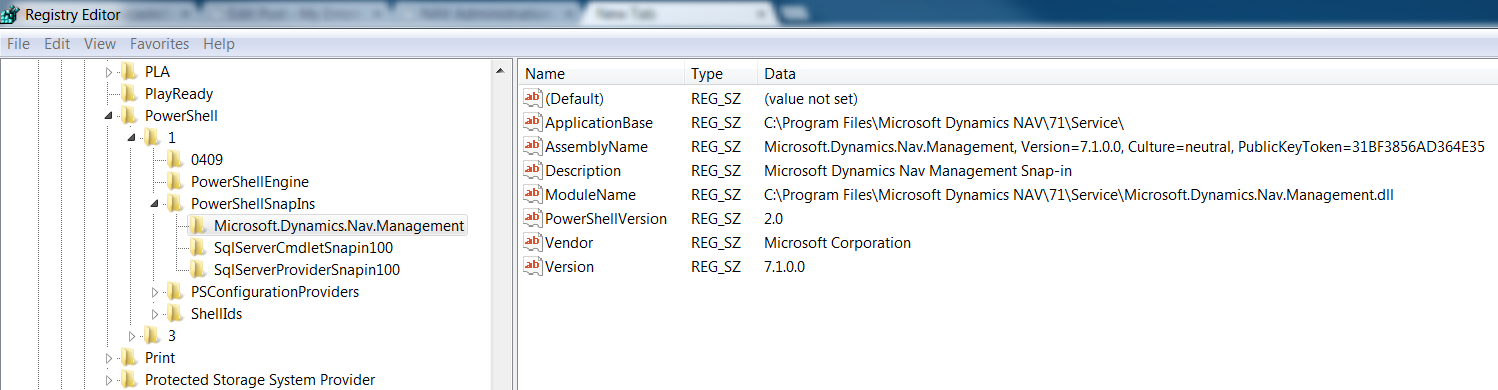Select the PlayReady key label
This screenshot has width=1498, height=390.
(179, 94)
